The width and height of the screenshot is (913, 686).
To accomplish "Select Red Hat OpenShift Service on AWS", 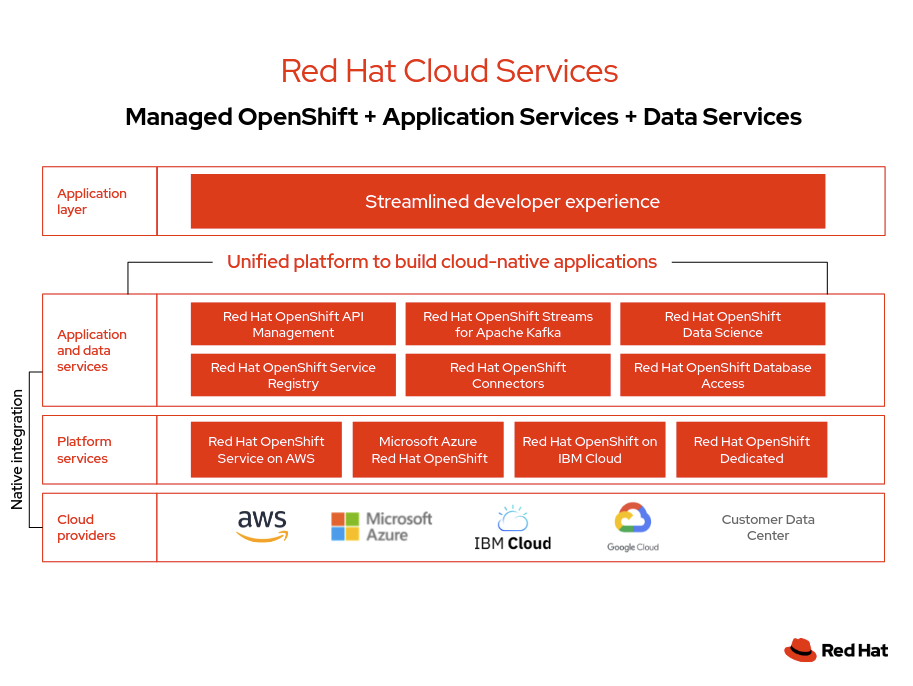I will pos(266,450).
